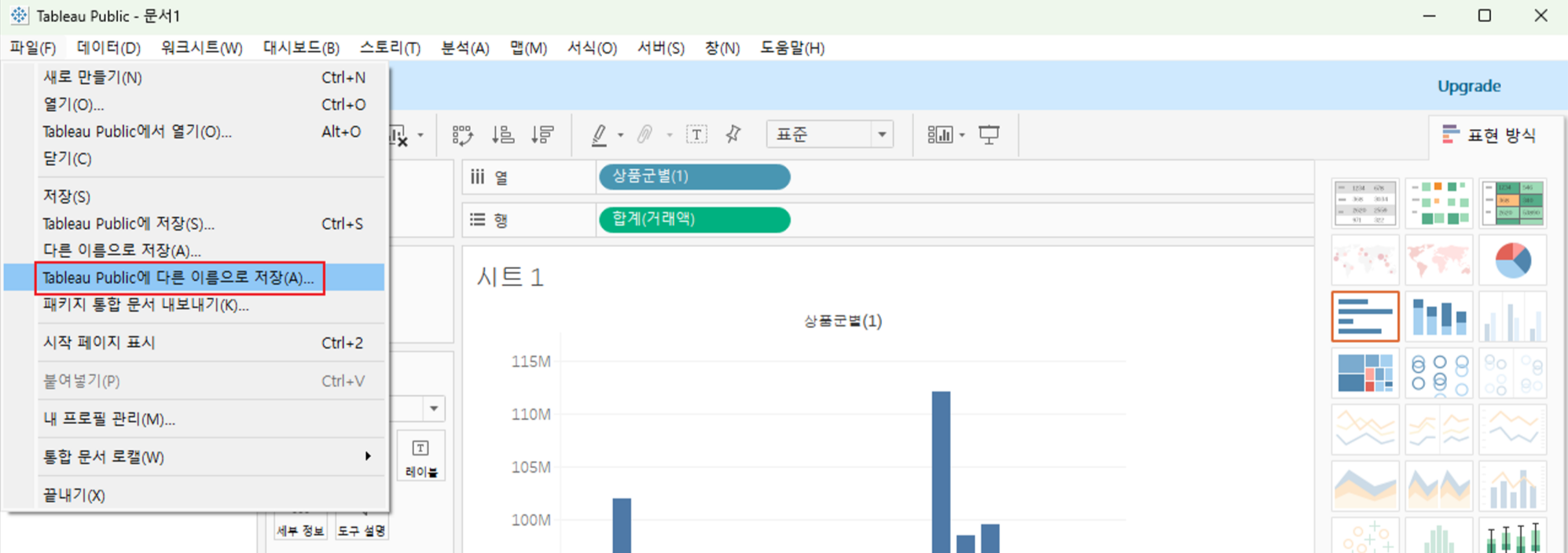Choose the continuous lines chart type
The image size is (1568, 553).
1365,429
